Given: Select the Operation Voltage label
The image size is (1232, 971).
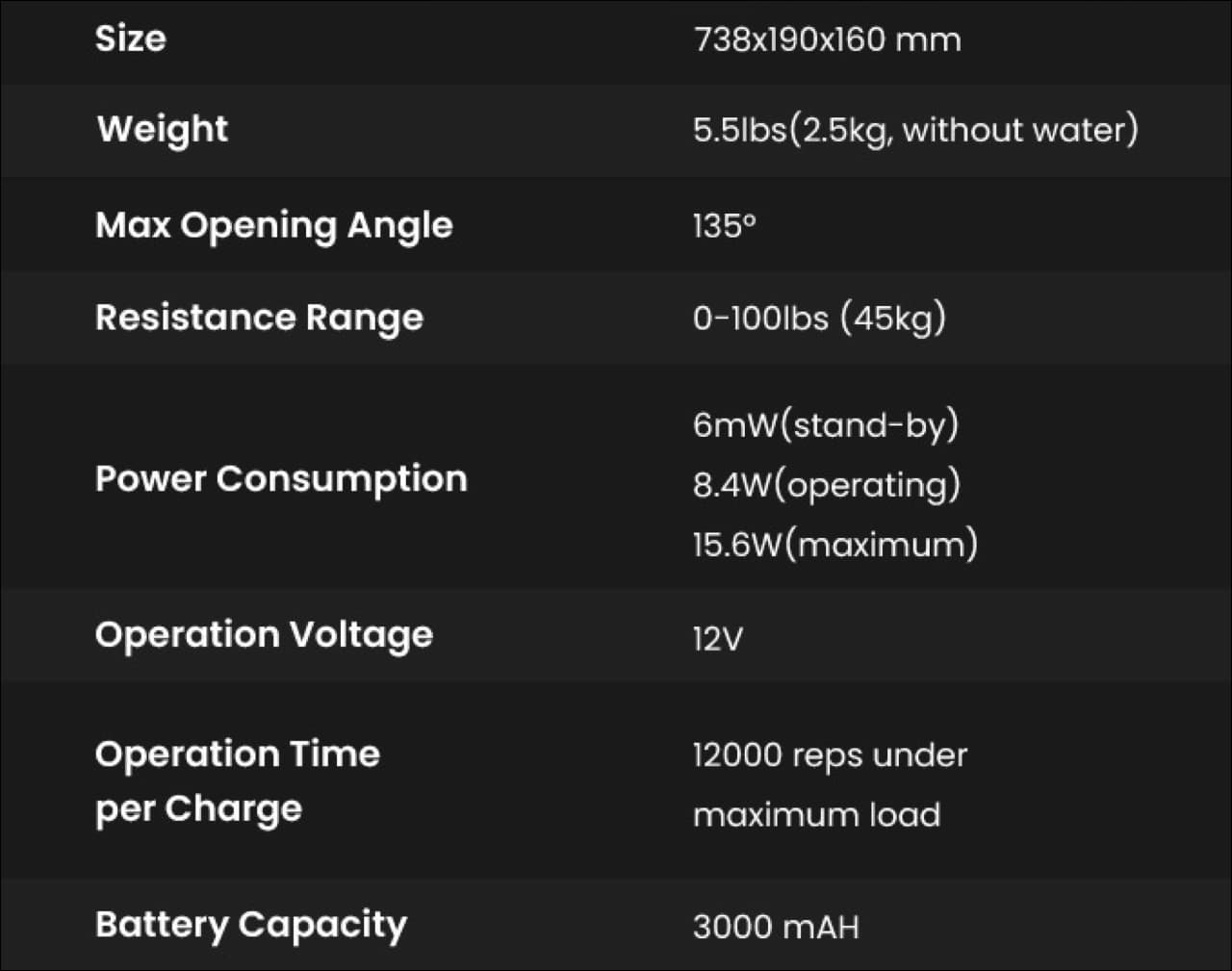Looking at the screenshot, I should pos(264,635).
